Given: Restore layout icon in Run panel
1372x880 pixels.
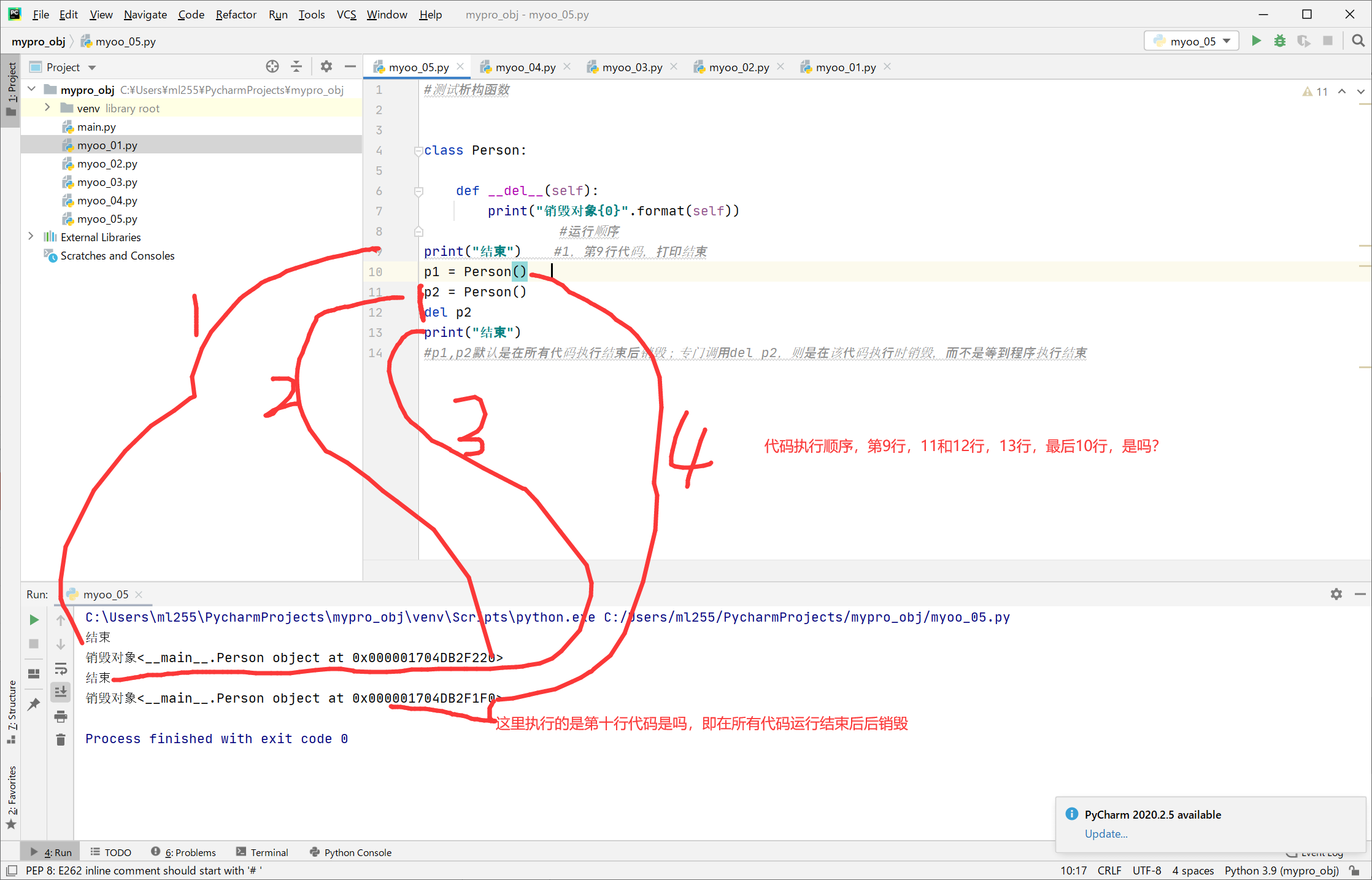Looking at the screenshot, I should 34,674.
